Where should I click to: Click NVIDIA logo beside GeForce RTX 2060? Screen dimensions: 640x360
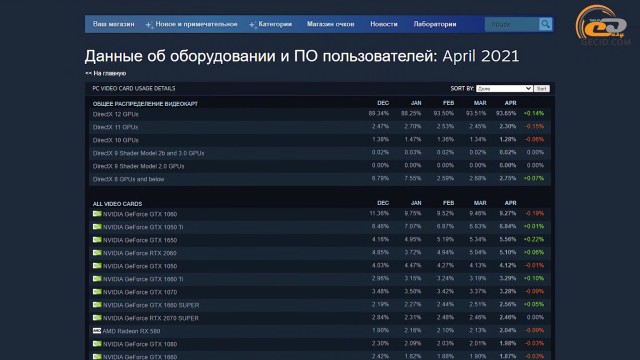pos(97,253)
